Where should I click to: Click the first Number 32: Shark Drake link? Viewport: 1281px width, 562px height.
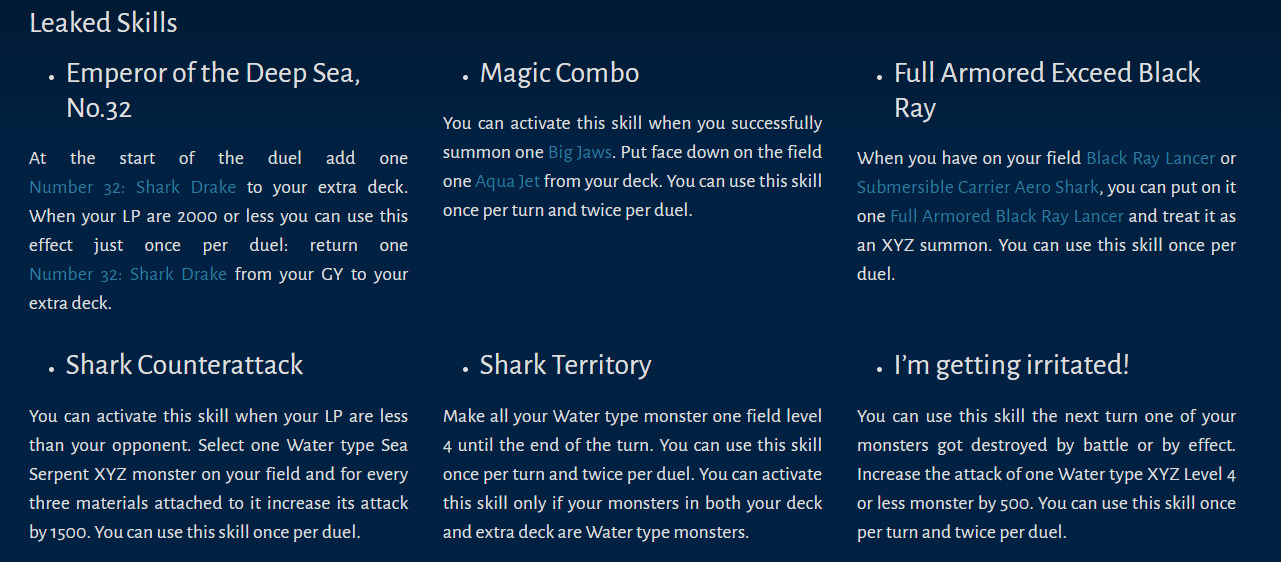pos(132,187)
